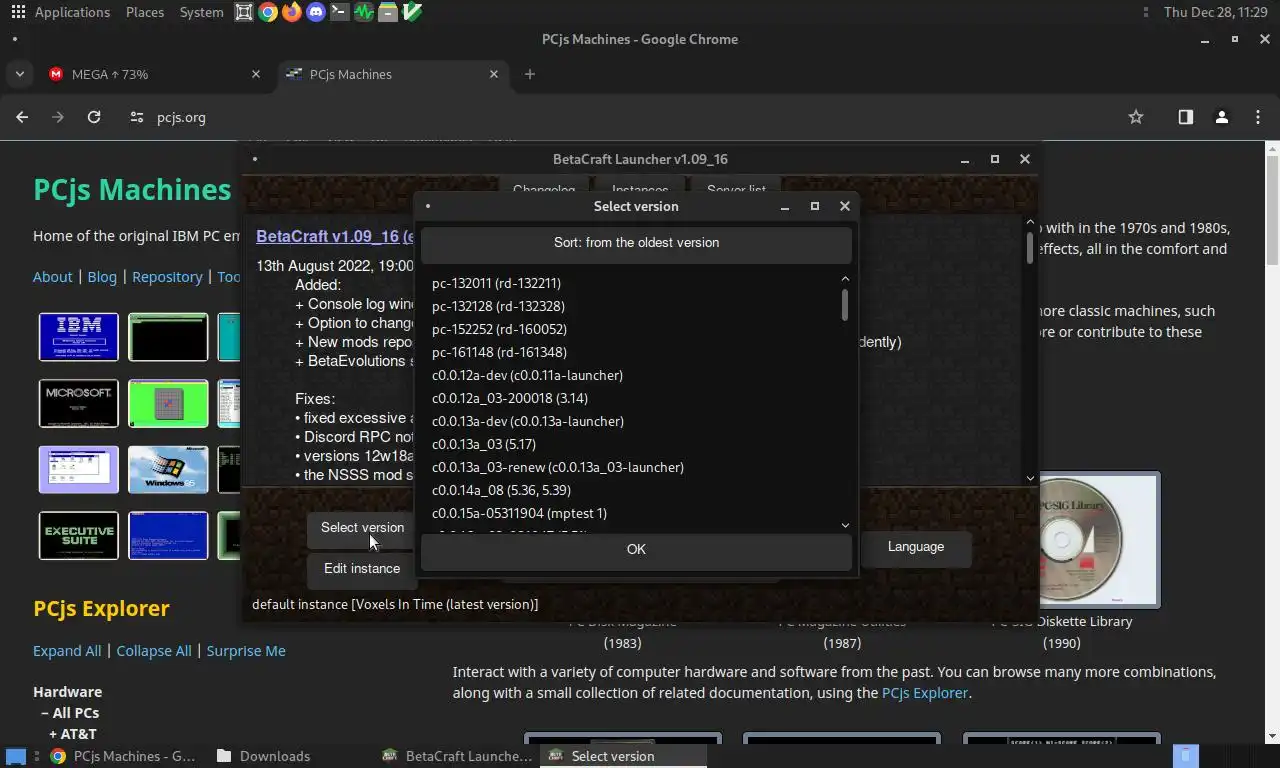Open the Microsoft machine thumbnail
The width and height of the screenshot is (1280, 768).
pyautogui.click(x=79, y=403)
